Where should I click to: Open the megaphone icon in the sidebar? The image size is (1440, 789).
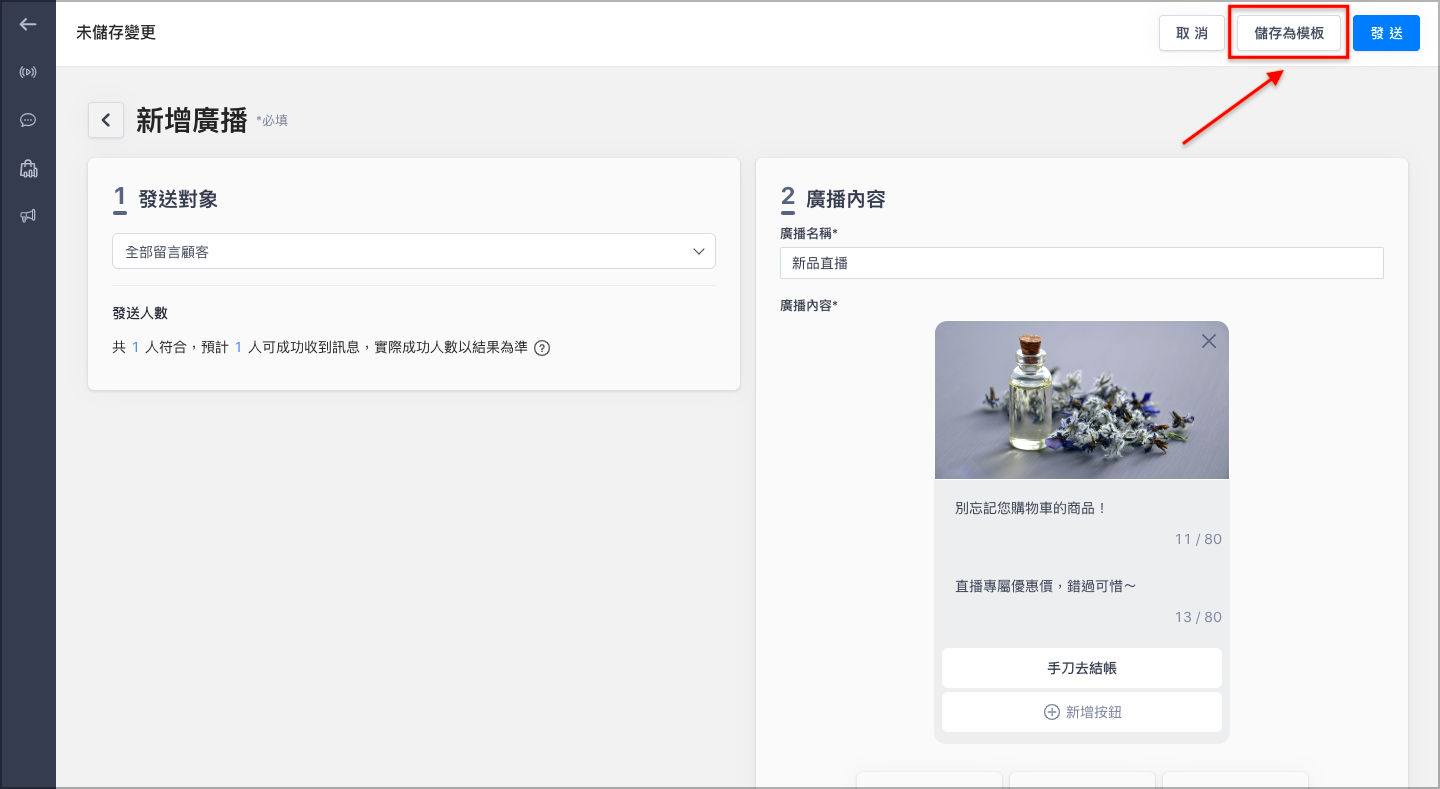pyautogui.click(x=28, y=215)
